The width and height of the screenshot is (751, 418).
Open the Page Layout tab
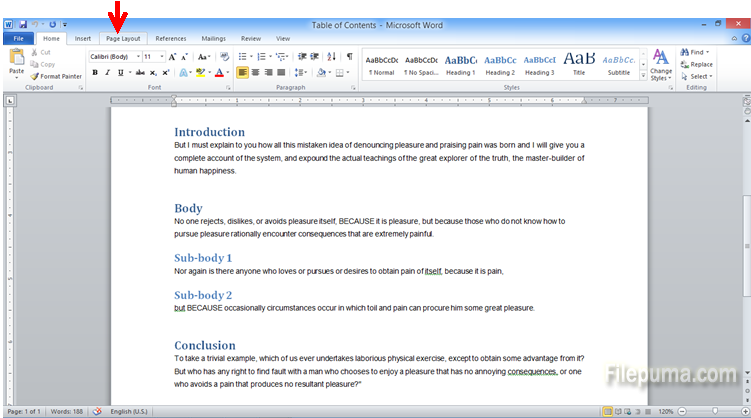(124, 38)
